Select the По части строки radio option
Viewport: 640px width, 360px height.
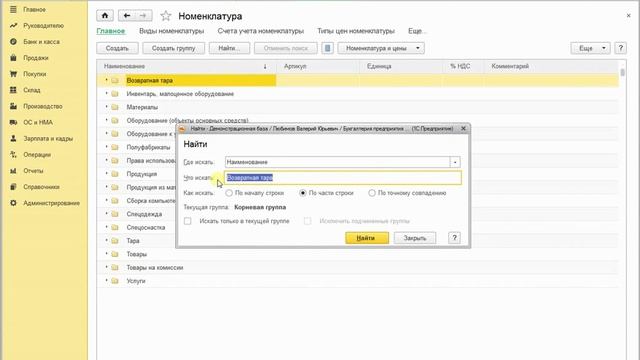pos(303,193)
